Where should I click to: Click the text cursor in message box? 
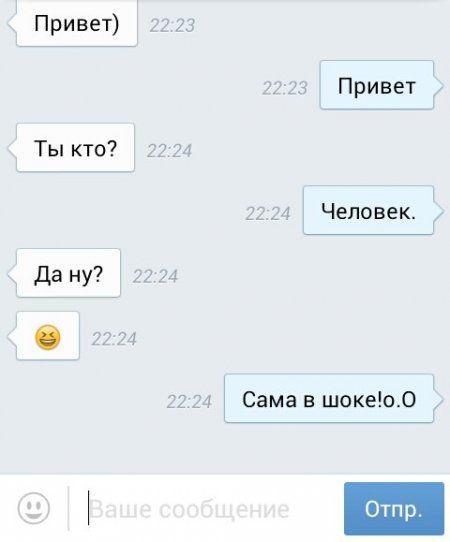[88, 508]
